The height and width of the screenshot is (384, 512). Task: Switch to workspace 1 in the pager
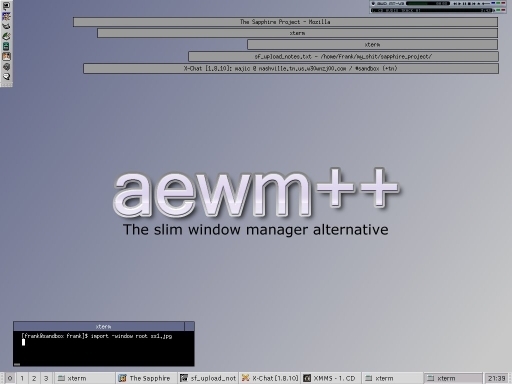(22, 378)
